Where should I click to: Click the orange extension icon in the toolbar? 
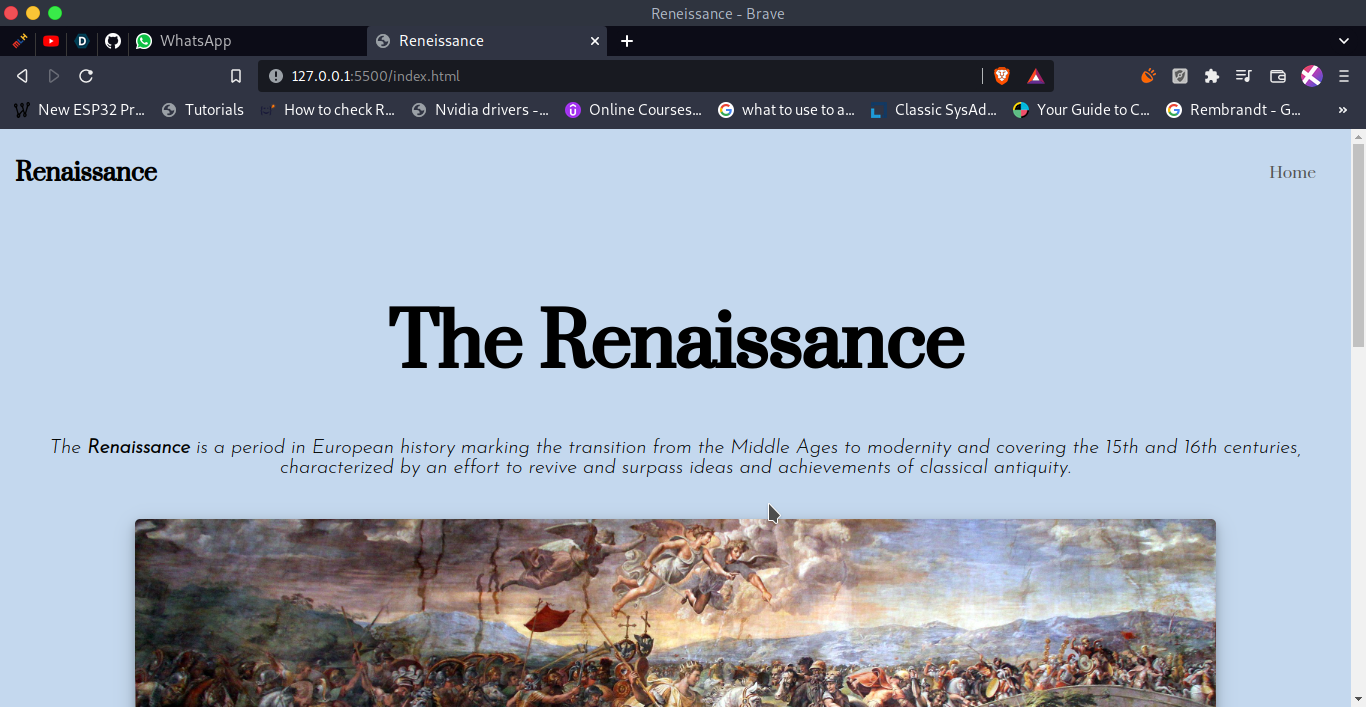[x=1147, y=75]
